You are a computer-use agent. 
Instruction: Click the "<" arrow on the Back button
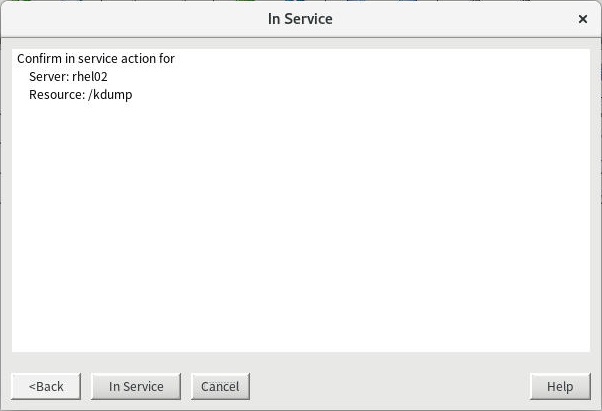click(x=31, y=387)
